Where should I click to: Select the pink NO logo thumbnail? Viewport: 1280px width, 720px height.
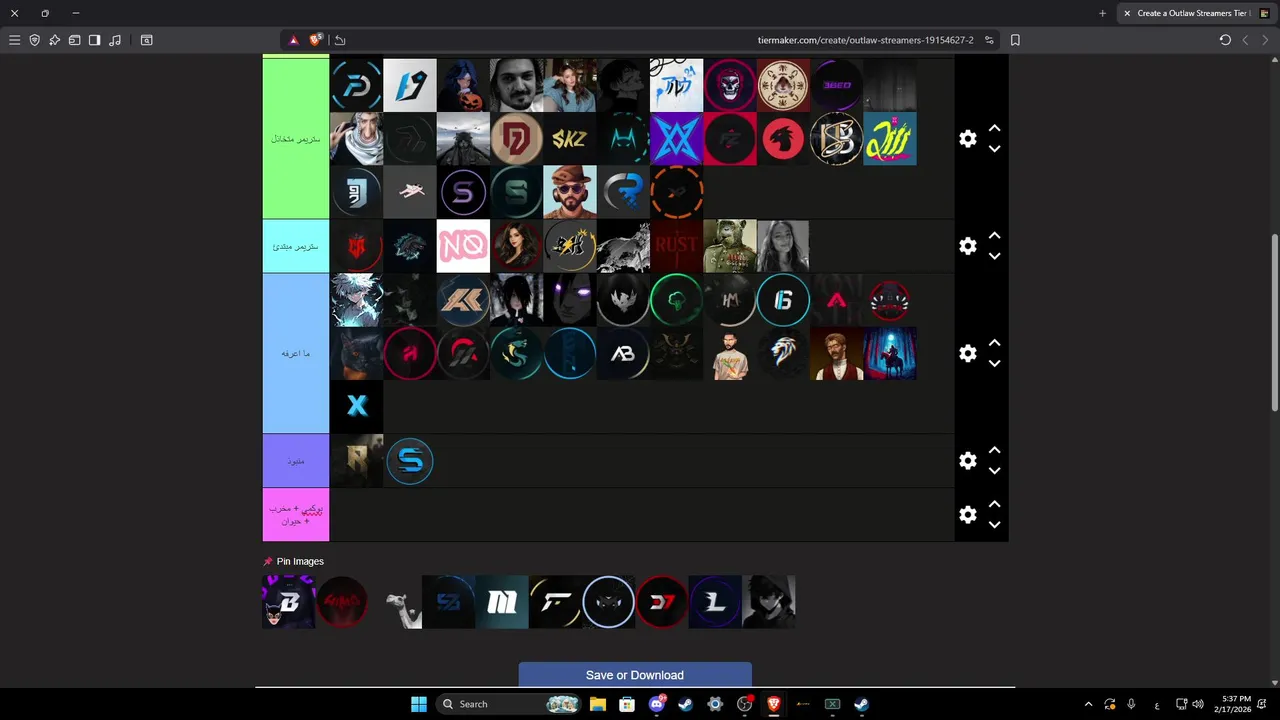pos(463,246)
